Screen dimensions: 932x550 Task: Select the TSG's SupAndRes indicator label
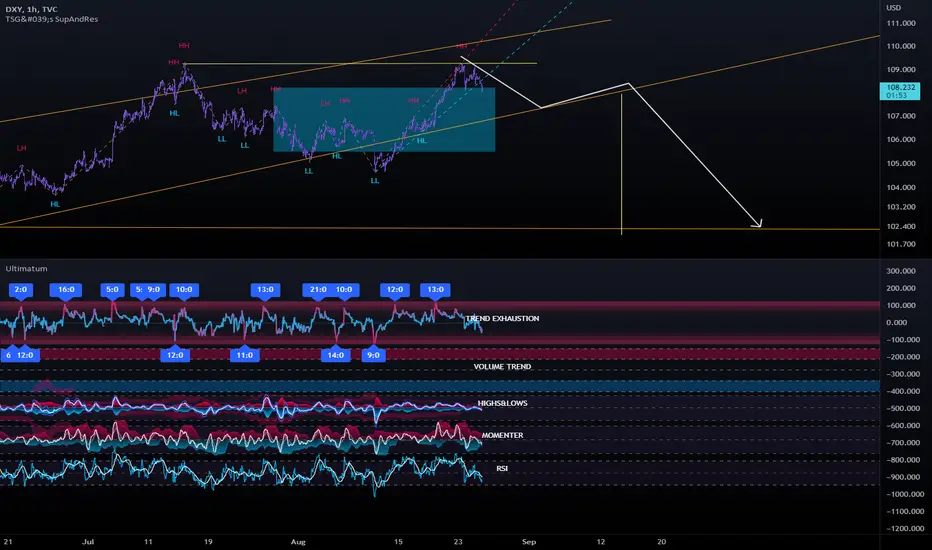(x=52, y=19)
